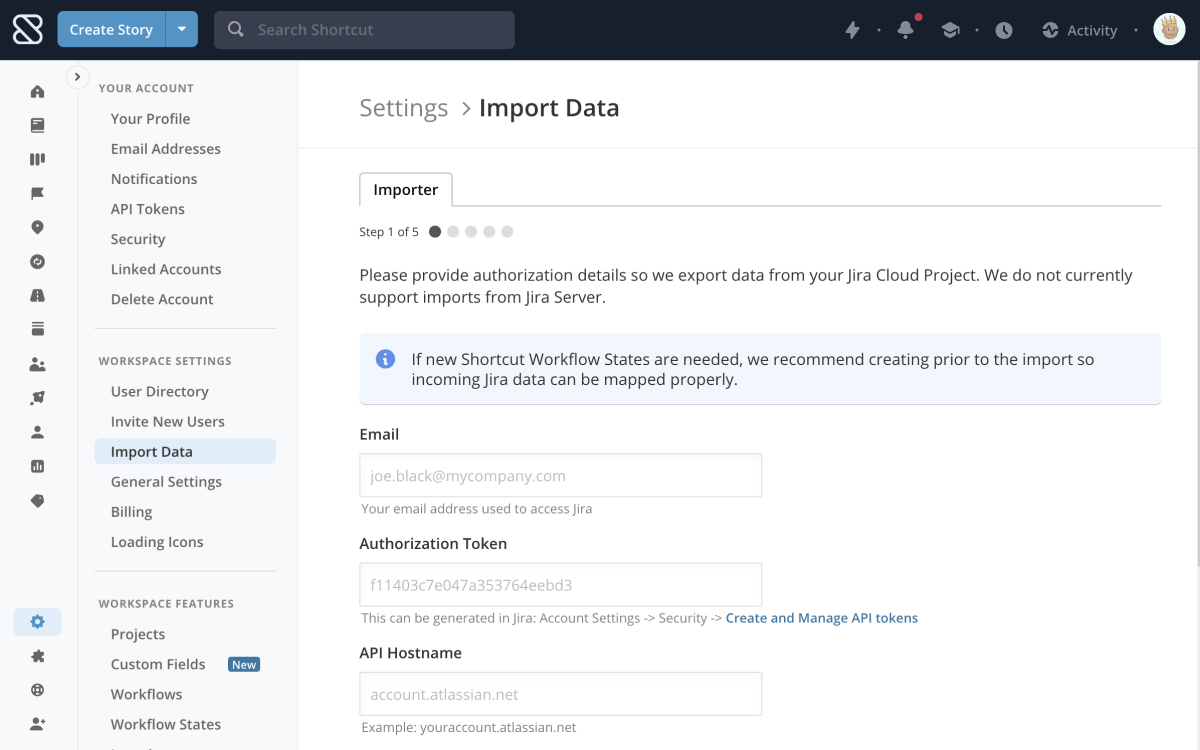The height and width of the screenshot is (750, 1200).
Task: Open Projects under Workspace Features
Action: coord(138,634)
